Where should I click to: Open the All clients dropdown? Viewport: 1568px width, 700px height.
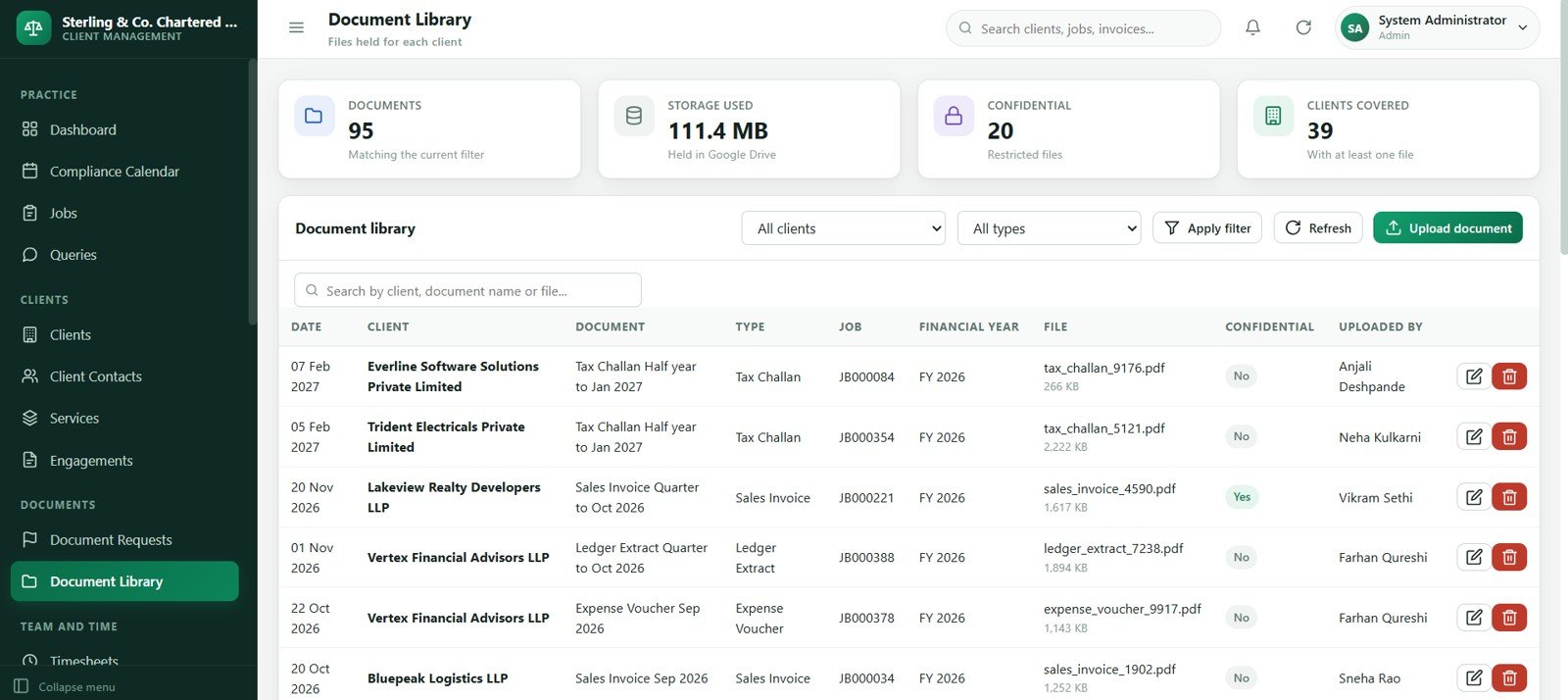coord(844,228)
